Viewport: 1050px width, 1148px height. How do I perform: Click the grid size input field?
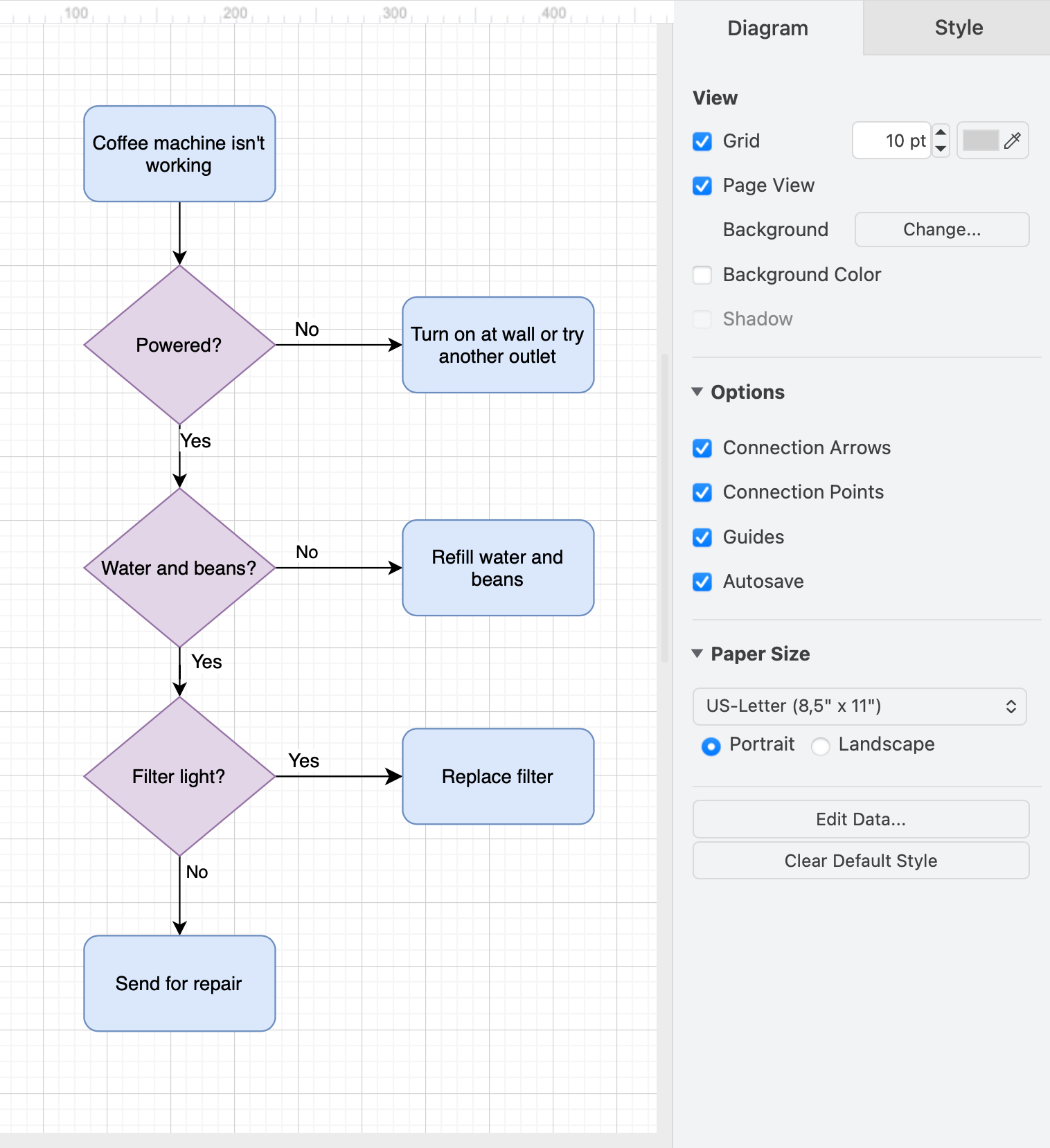891,141
